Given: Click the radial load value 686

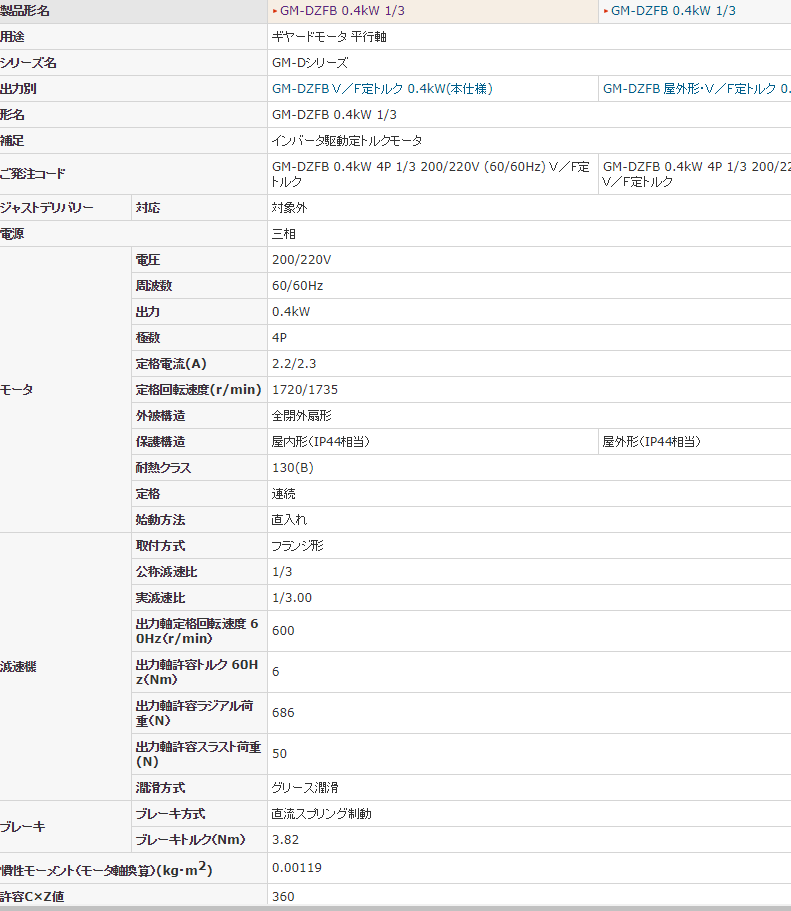Looking at the screenshot, I should pyautogui.click(x=283, y=713).
